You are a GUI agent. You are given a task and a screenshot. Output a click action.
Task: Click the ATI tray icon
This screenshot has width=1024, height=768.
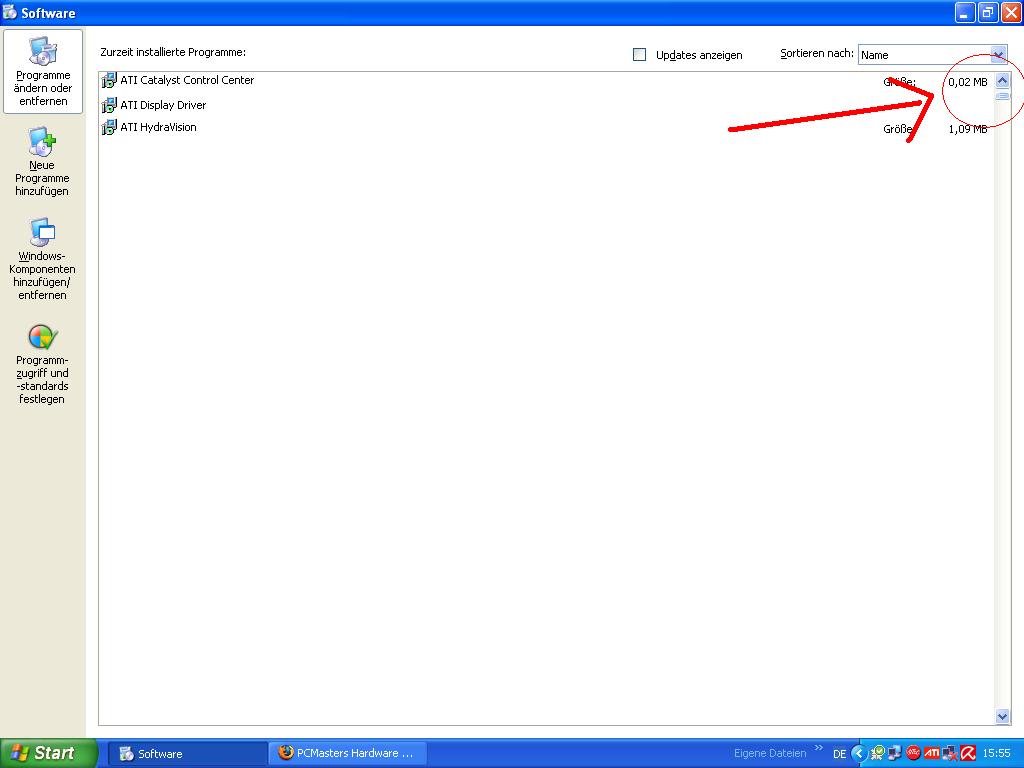[932, 753]
